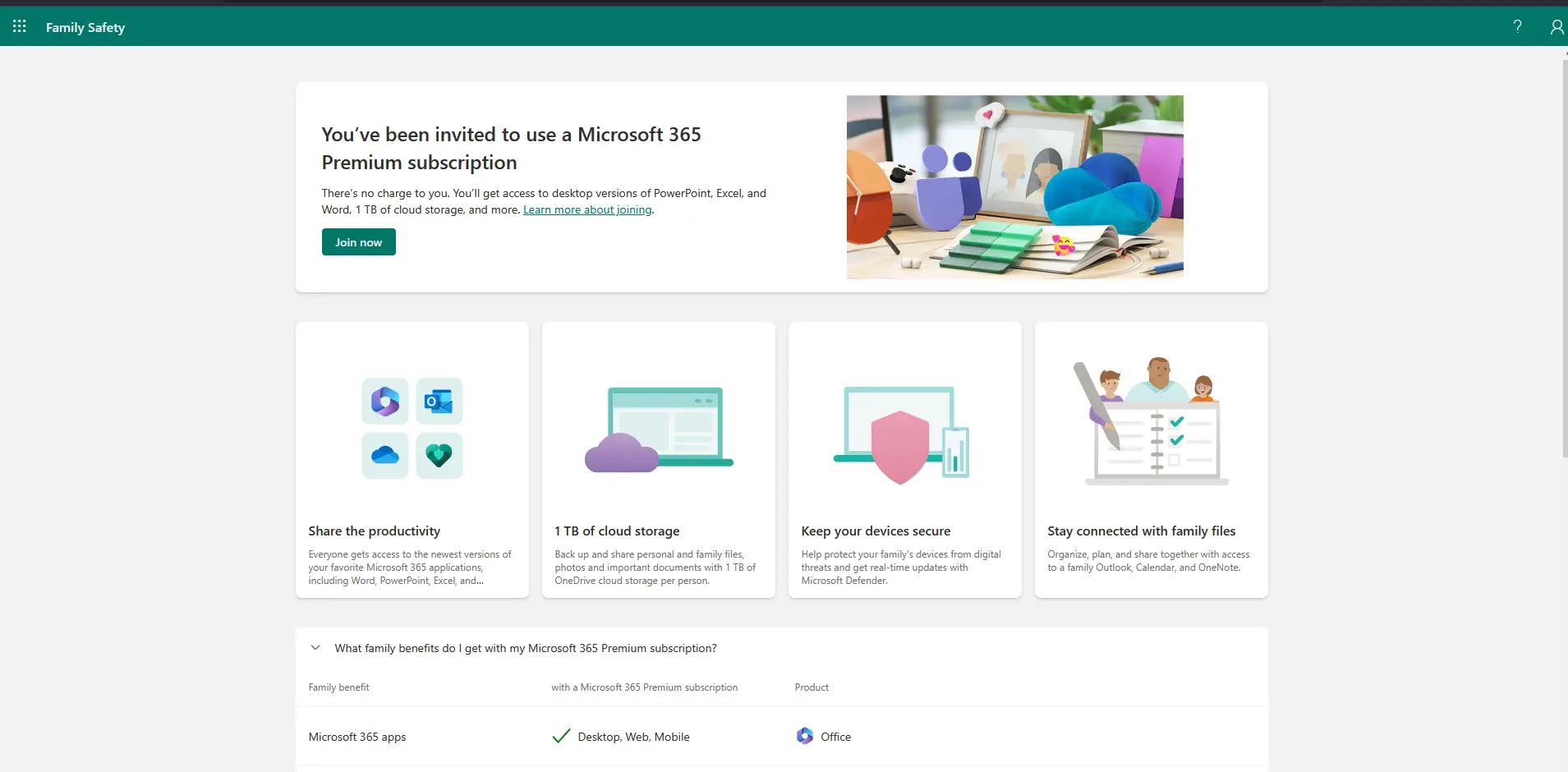1568x772 pixels.
Task: Click the Microsoft 365 Copilot app icon
Action: pos(385,402)
